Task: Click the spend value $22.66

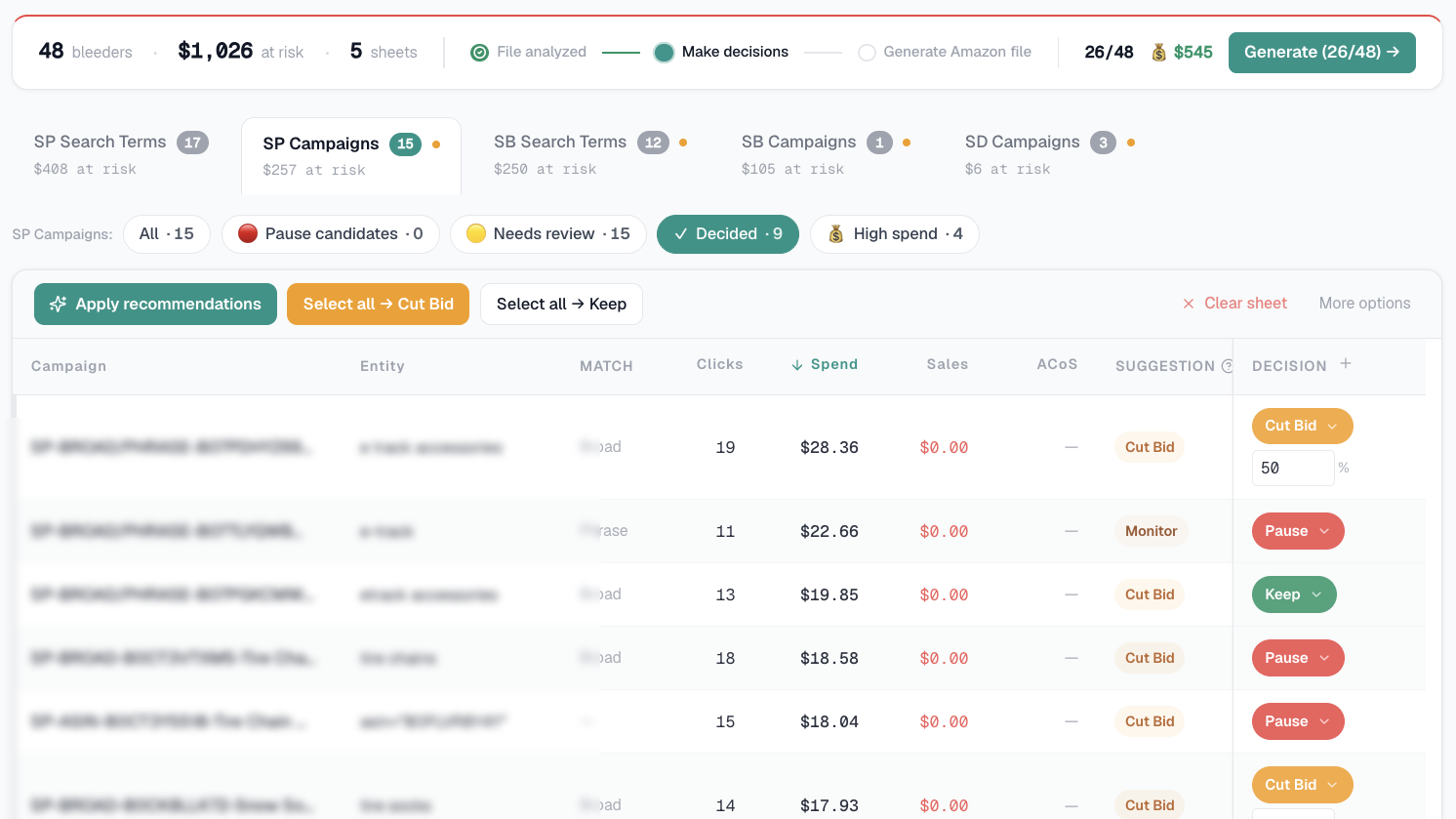Action: (829, 531)
